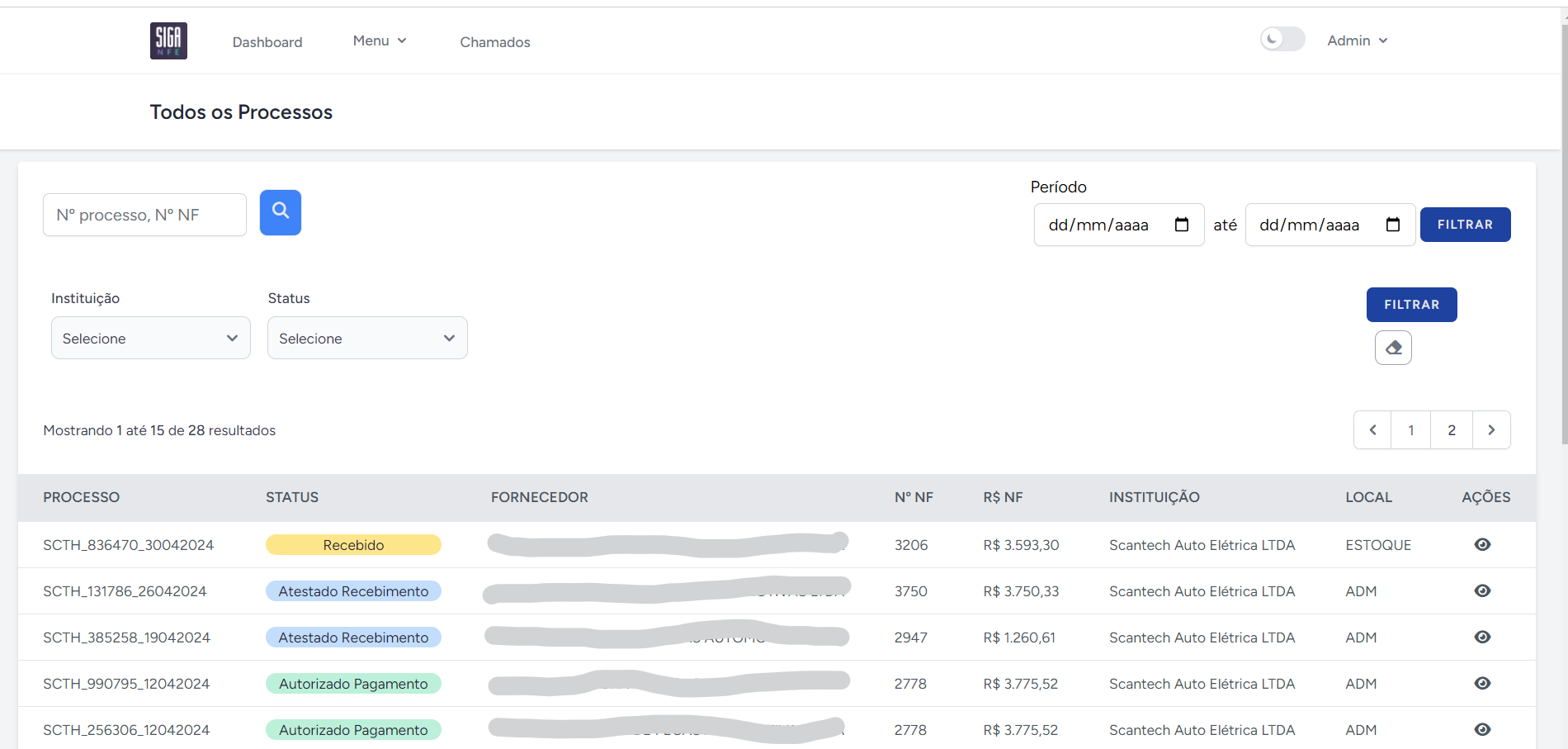Viewport: 1568px width, 749px height.
Task: View process SCTH_385258_19042024 via eye icon
Action: pos(1482,637)
